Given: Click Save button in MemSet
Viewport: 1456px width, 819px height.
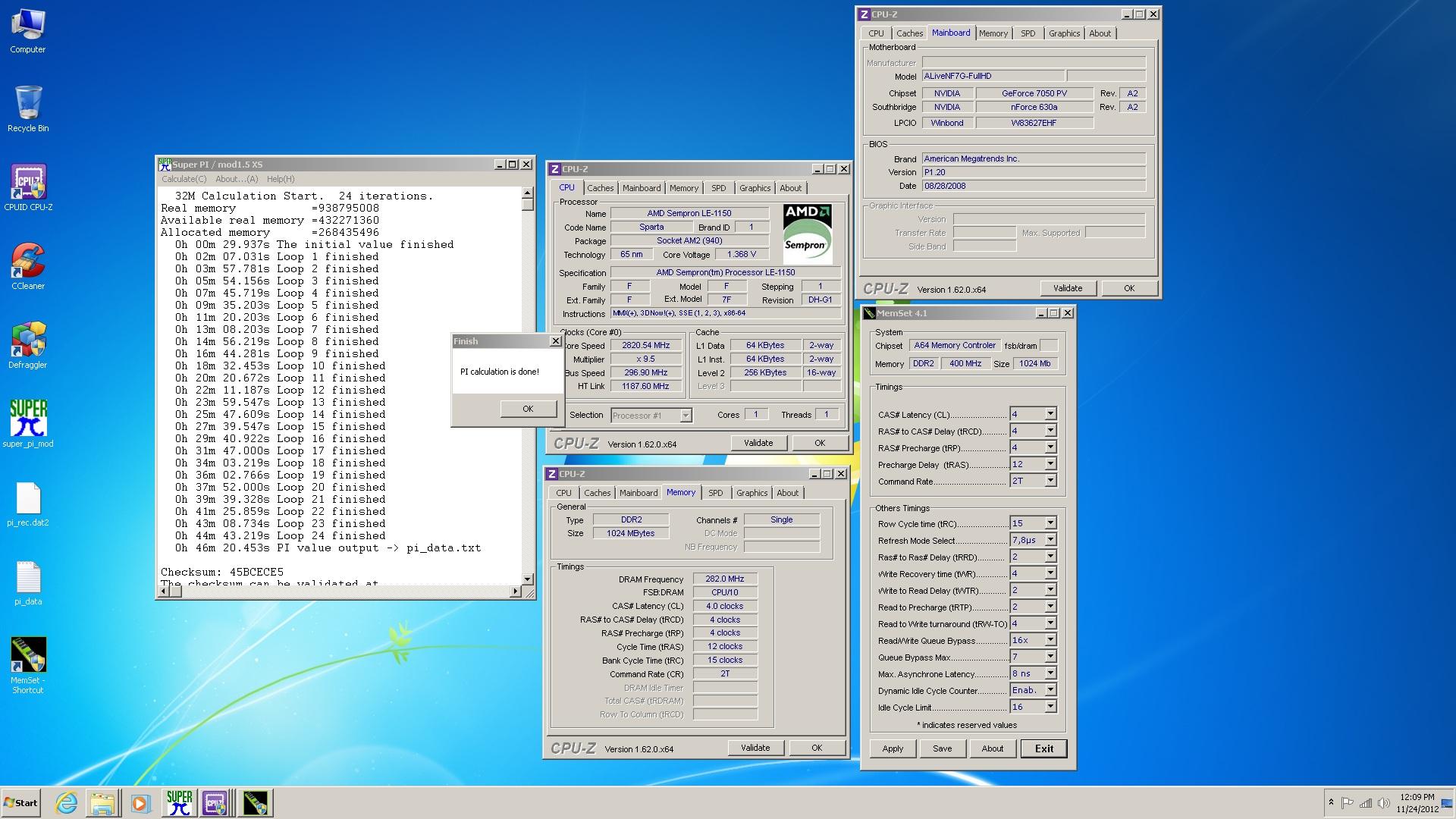Looking at the screenshot, I should (x=942, y=748).
